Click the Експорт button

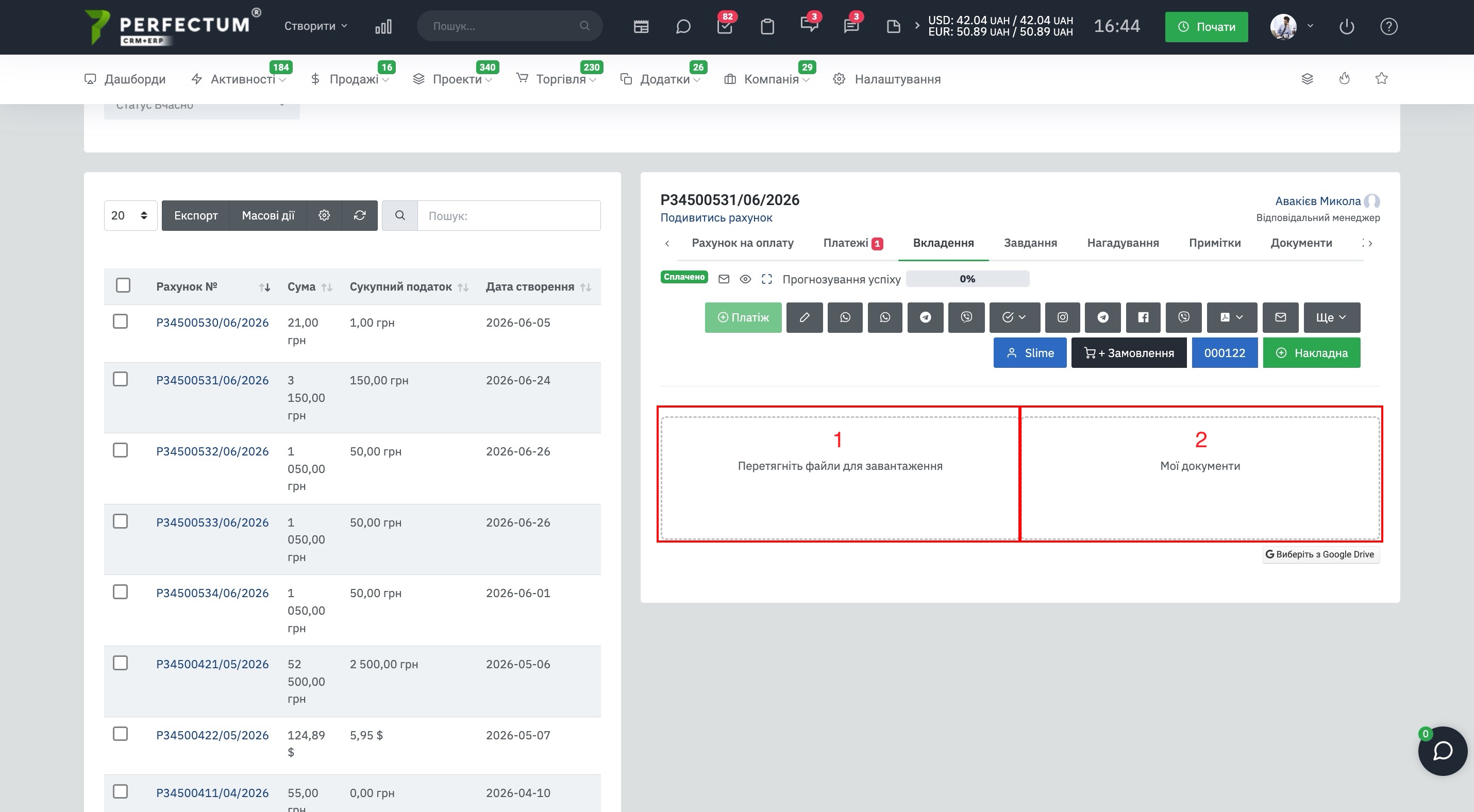[196, 215]
